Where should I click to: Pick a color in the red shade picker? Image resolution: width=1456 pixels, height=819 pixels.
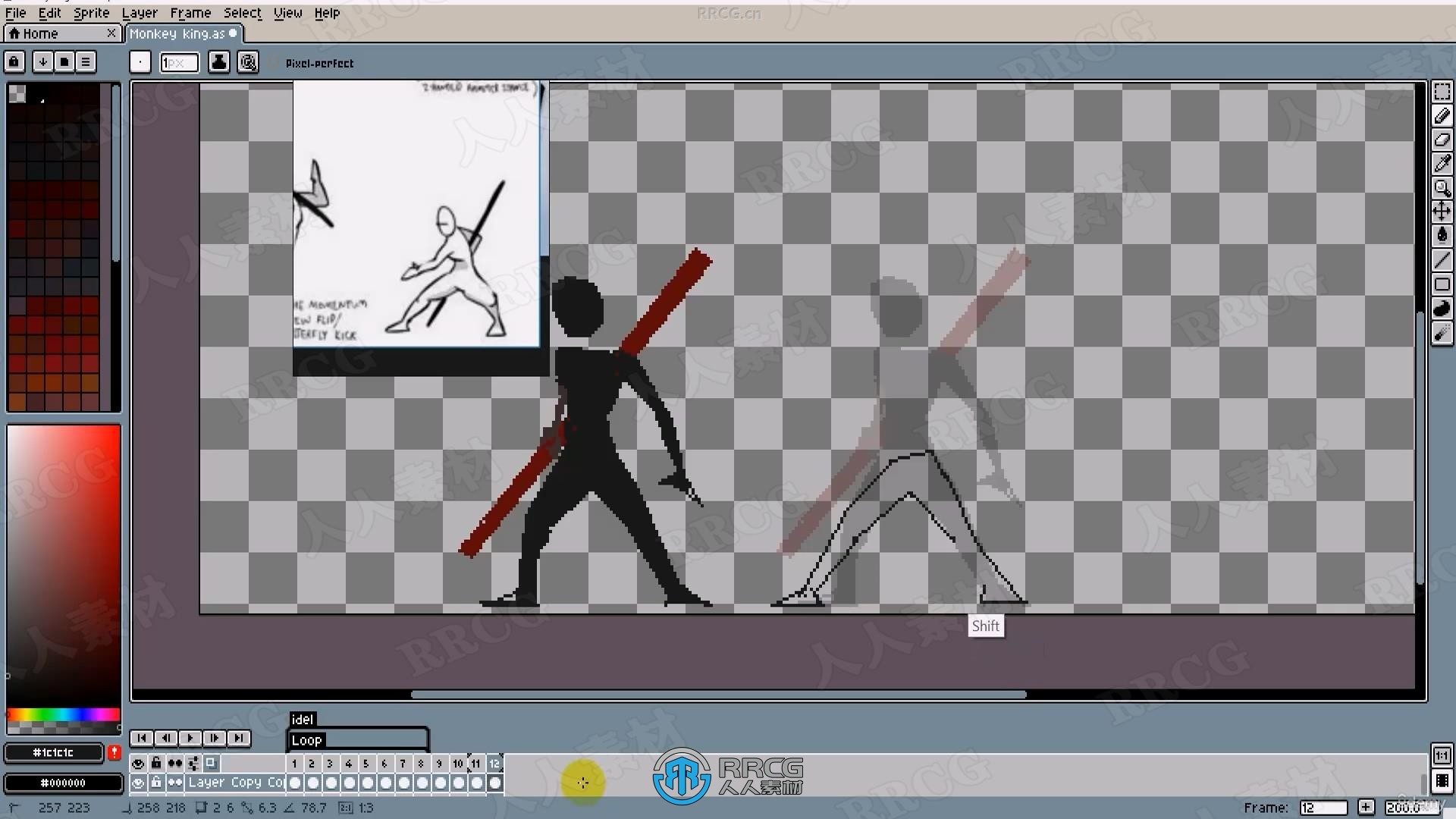[x=64, y=566]
